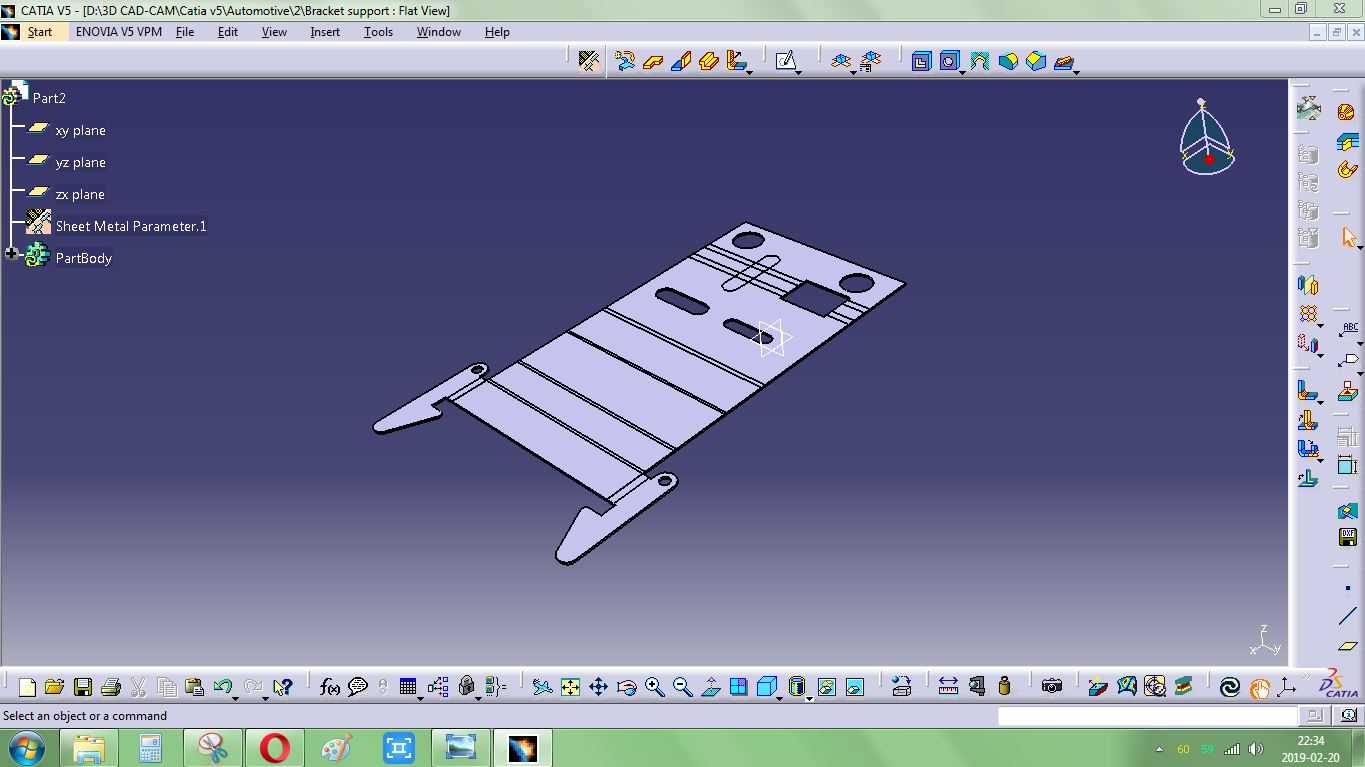Image resolution: width=1365 pixels, height=767 pixels.
Task: Click the Zoom Out icon
Action: pyautogui.click(x=682, y=687)
